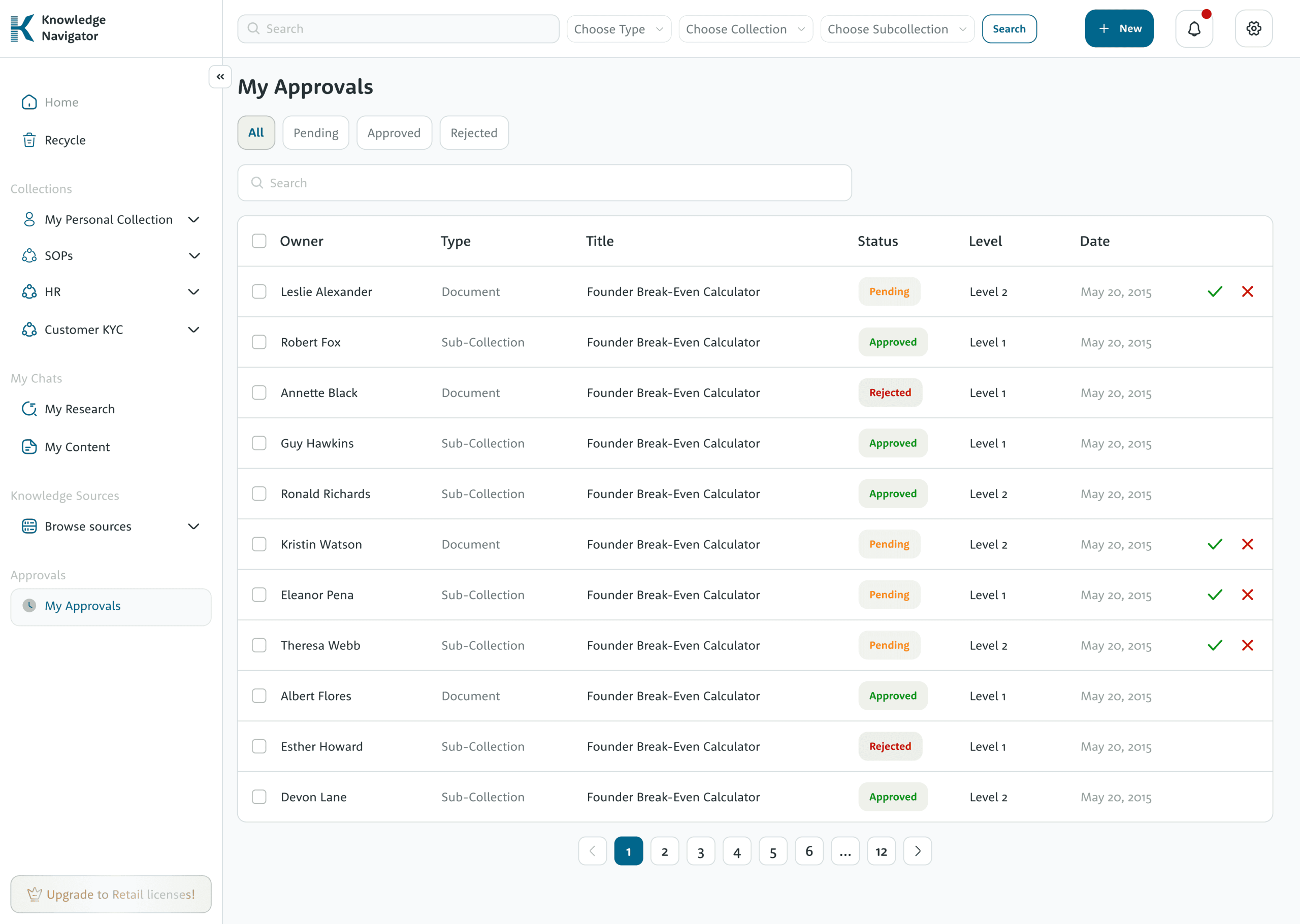Switch to the Pending tab
The image size is (1300, 924).
click(316, 133)
